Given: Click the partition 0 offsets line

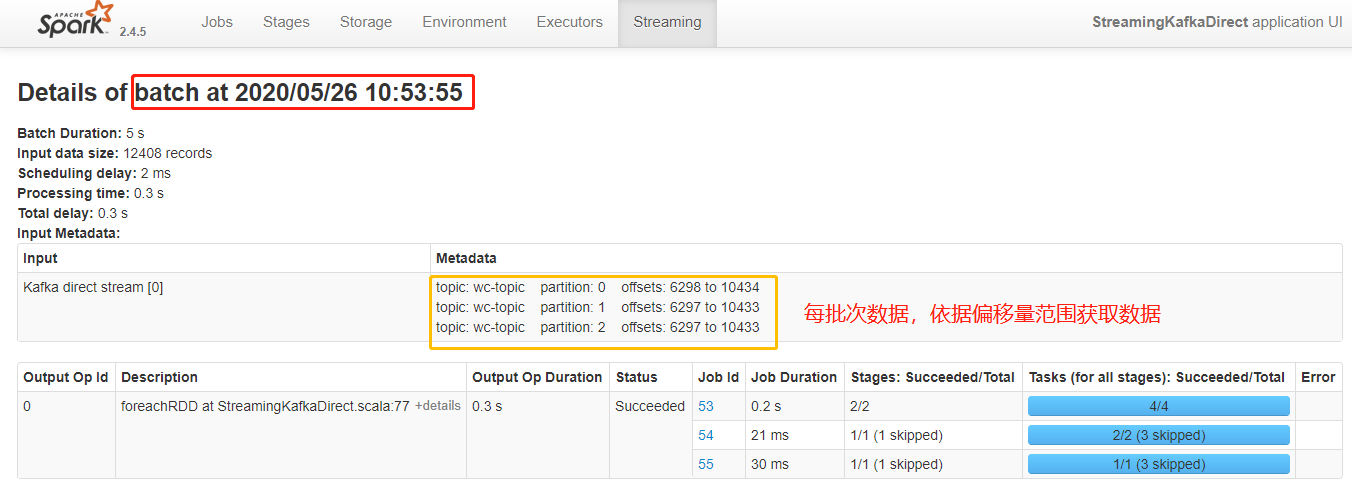Looking at the screenshot, I should click(598, 287).
